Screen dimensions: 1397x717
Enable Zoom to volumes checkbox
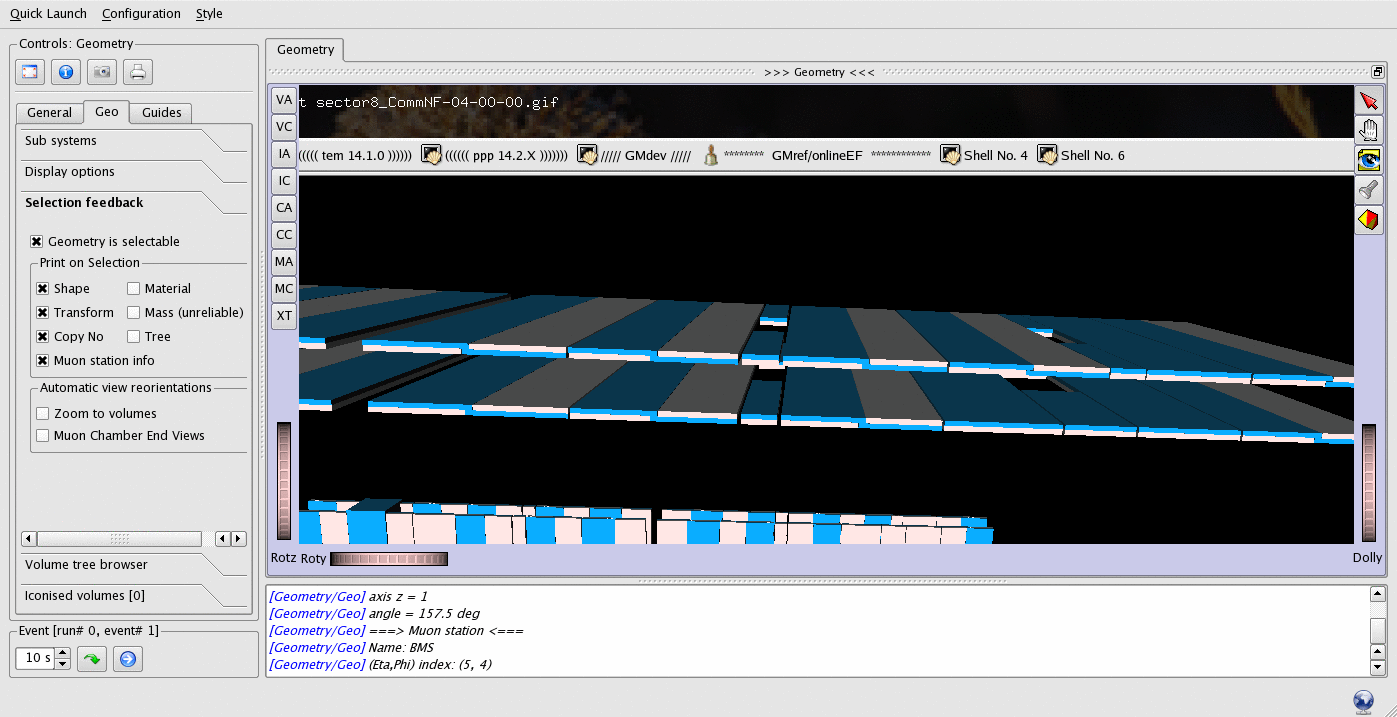click(x=43, y=414)
